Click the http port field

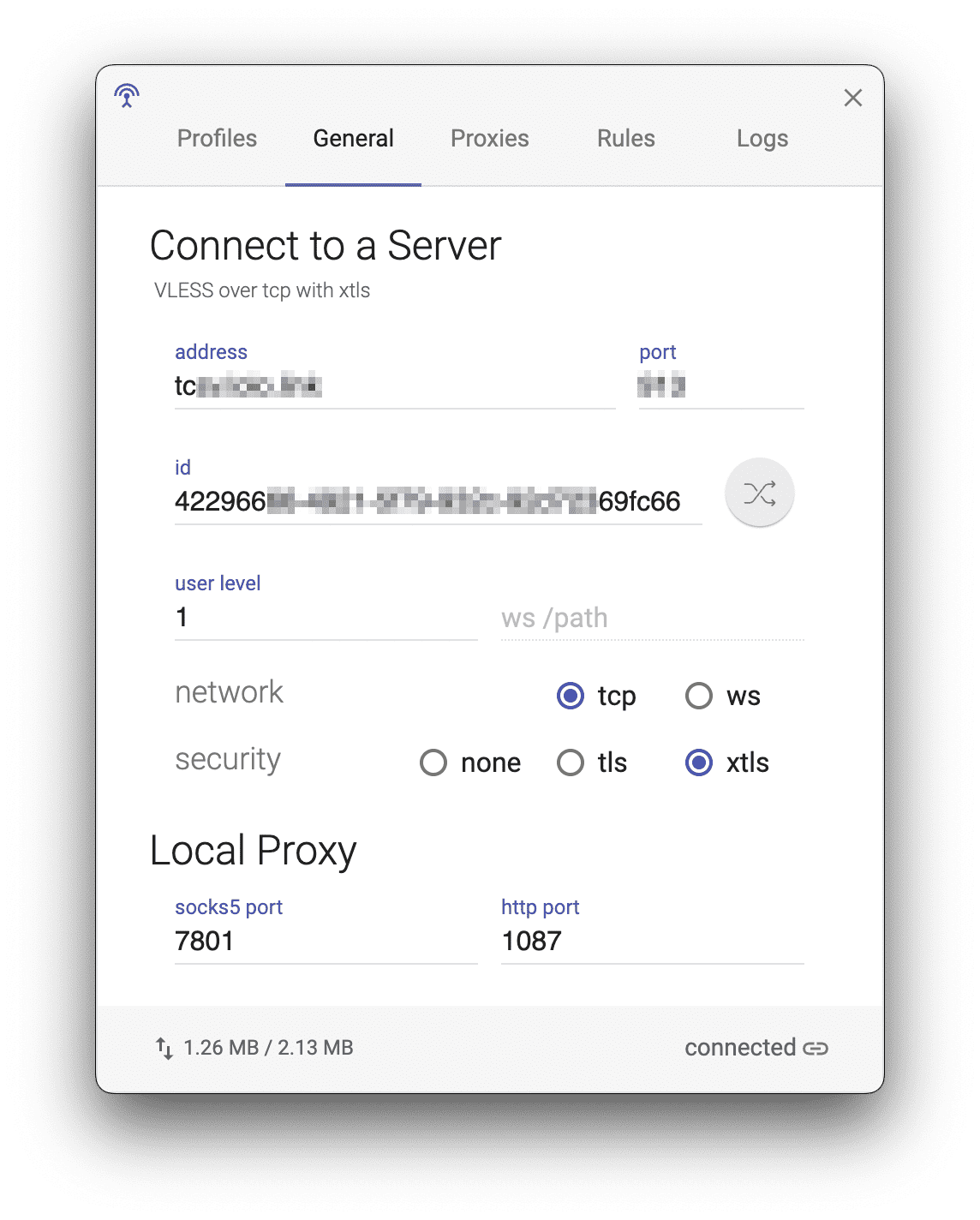click(653, 942)
